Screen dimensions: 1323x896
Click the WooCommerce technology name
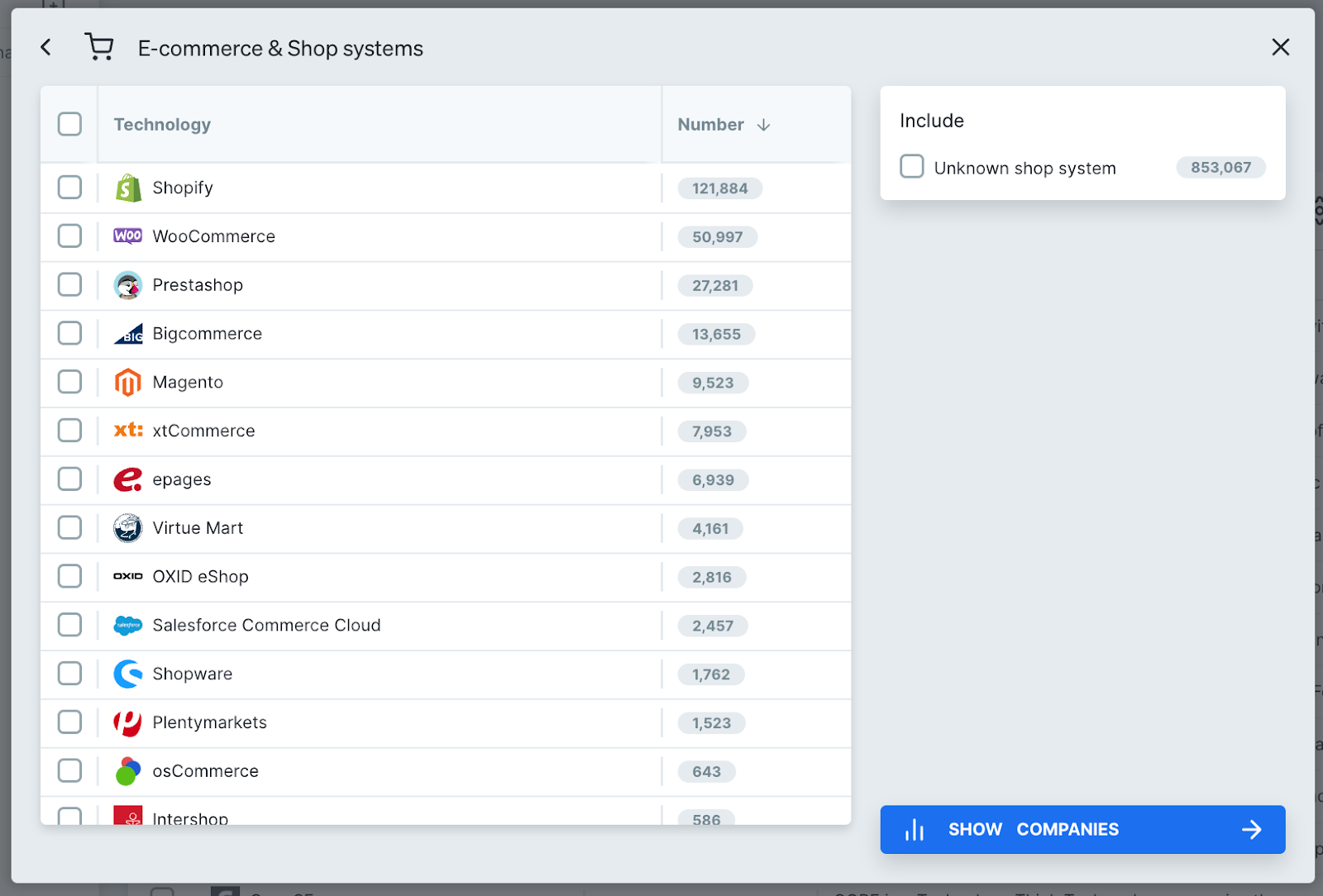click(214, 236)
